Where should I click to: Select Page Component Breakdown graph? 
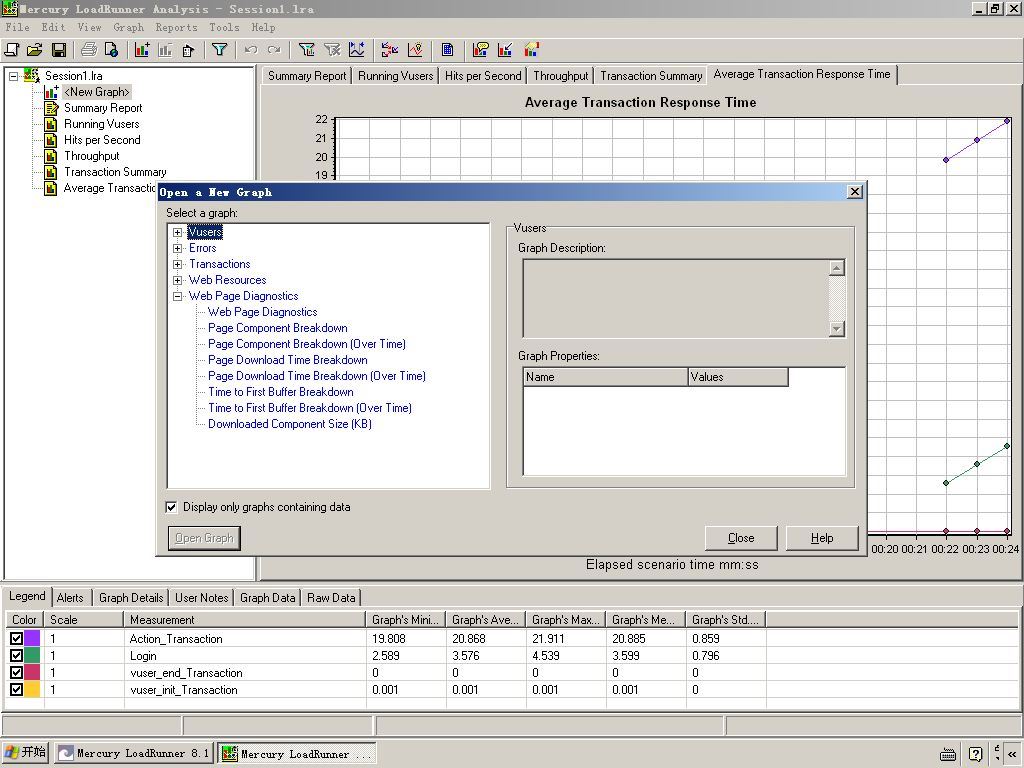click(x=277, y=328)
